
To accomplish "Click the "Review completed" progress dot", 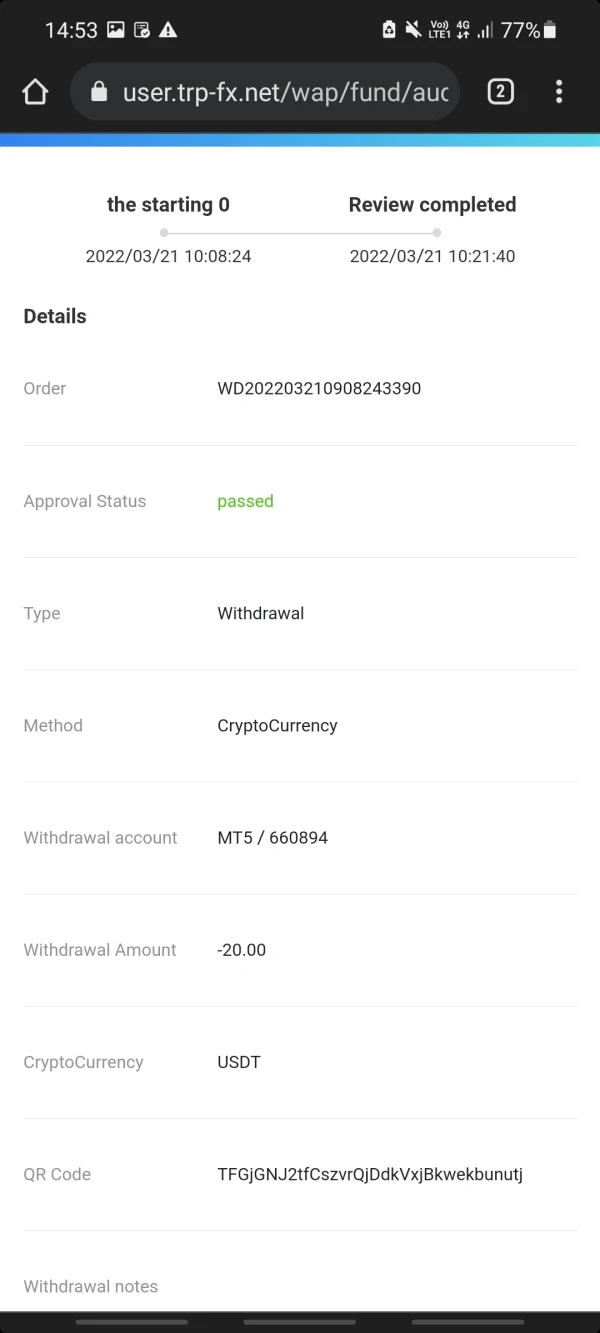I will tap(437, 233).
